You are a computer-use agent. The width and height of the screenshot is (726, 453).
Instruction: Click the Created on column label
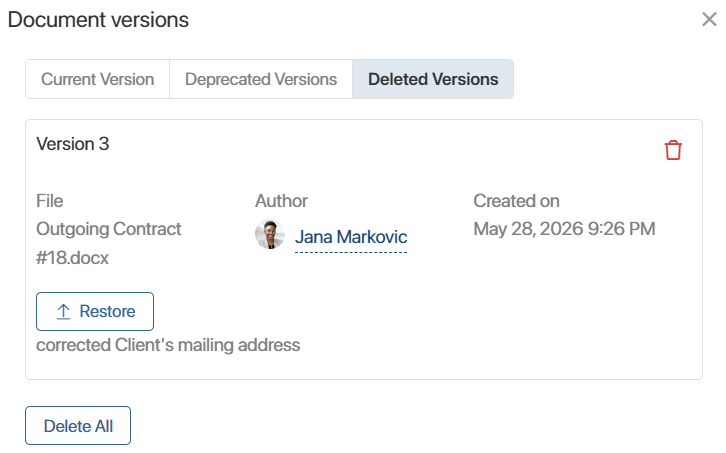tap(516, 201)
